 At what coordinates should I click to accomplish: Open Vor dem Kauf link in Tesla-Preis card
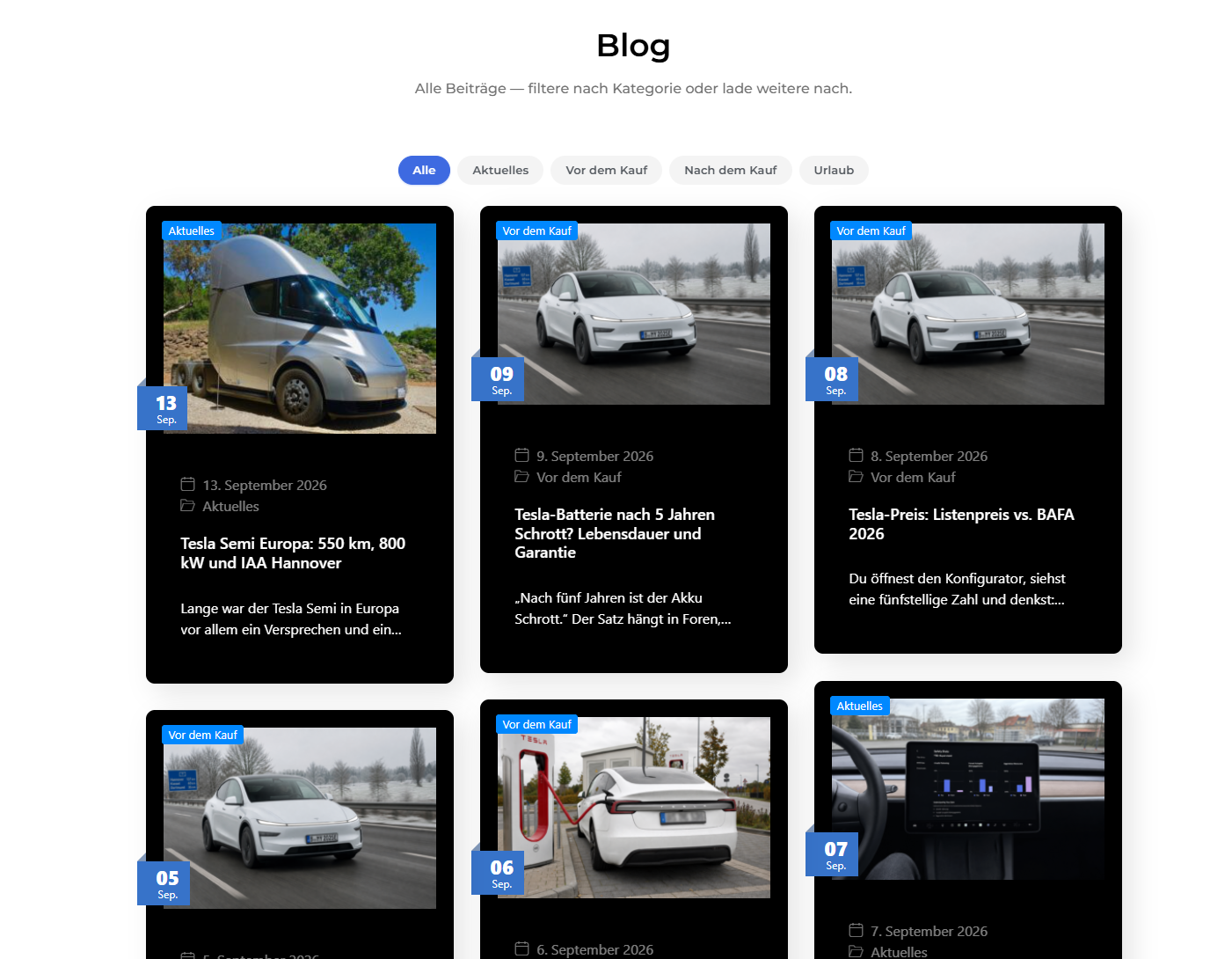[x=913, y=478]
